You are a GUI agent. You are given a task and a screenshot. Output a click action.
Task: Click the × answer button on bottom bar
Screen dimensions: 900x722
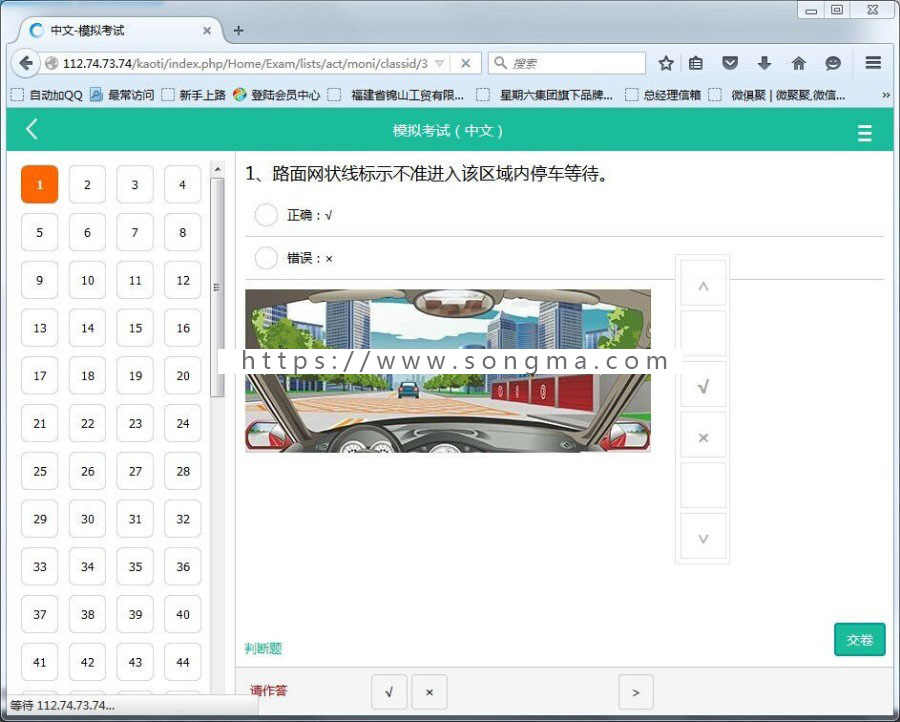pos(429,691)
